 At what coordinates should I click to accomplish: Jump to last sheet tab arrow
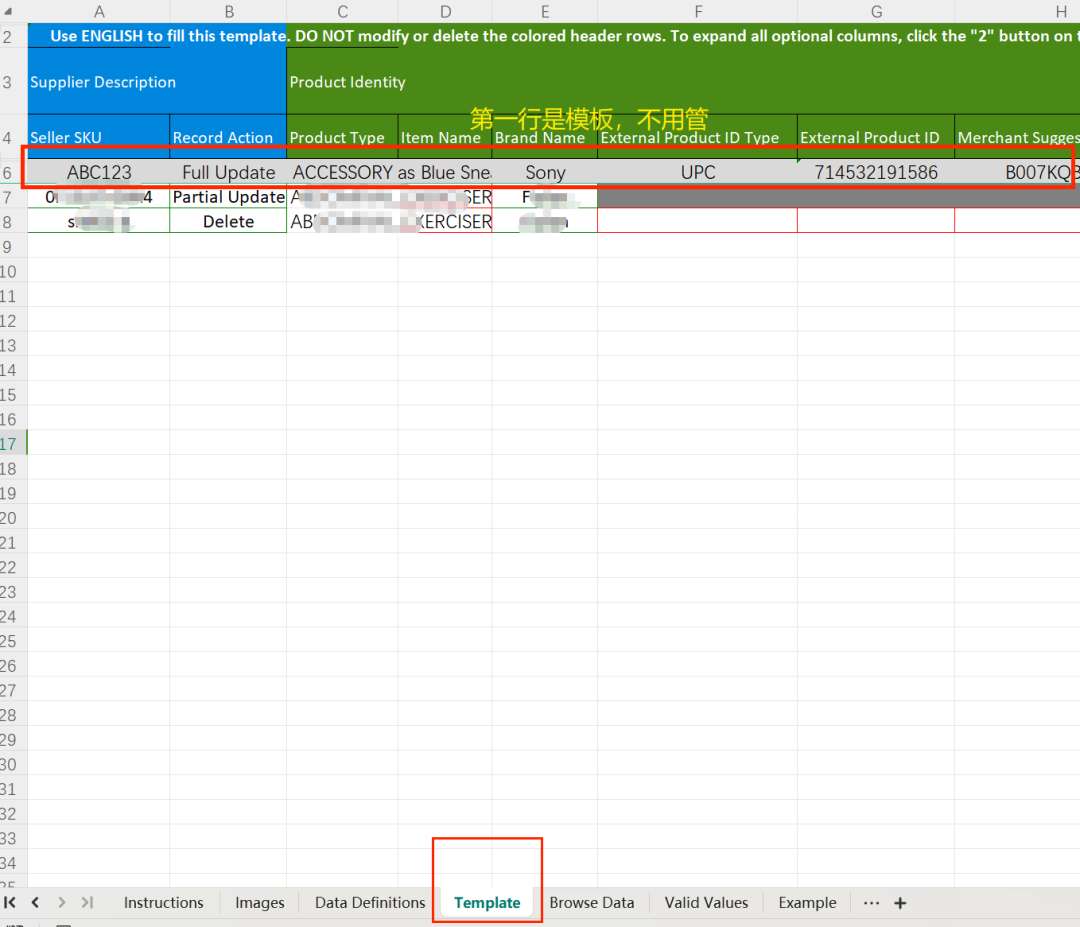pos(87,902)
